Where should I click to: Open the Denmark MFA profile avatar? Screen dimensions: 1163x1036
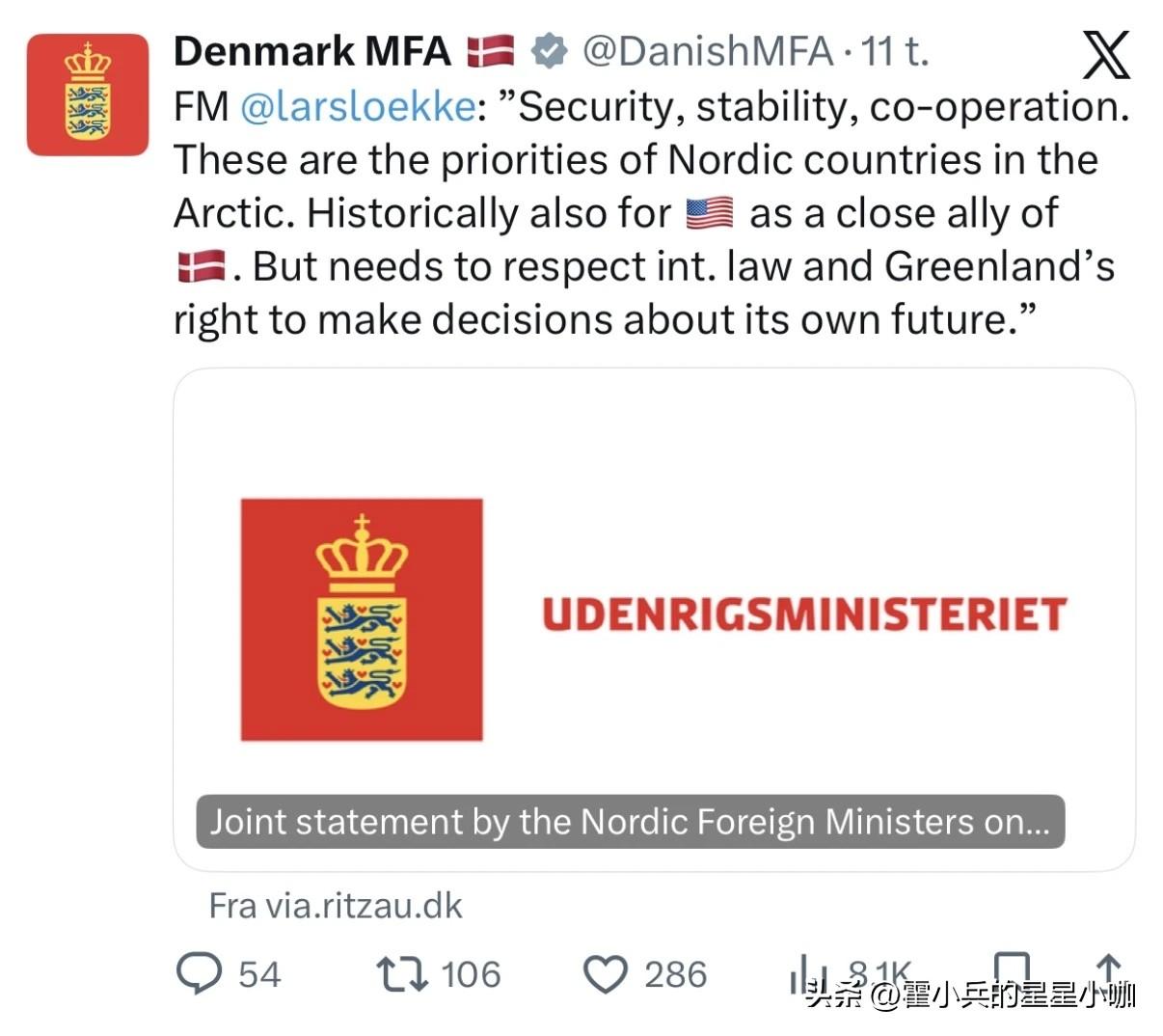point(88,95)
